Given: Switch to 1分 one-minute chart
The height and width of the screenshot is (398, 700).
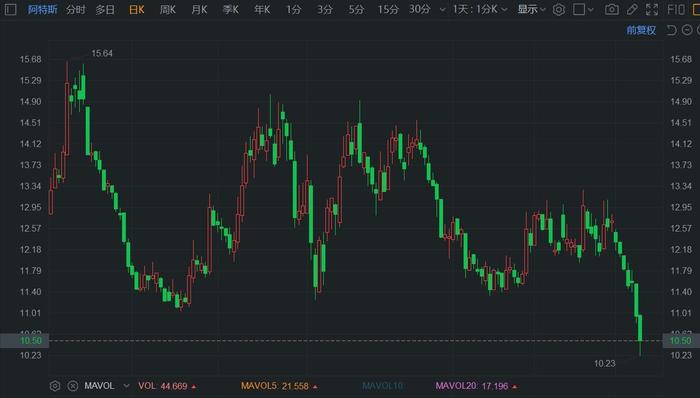Looking at the screenshot, I should (x=293, y=9).
